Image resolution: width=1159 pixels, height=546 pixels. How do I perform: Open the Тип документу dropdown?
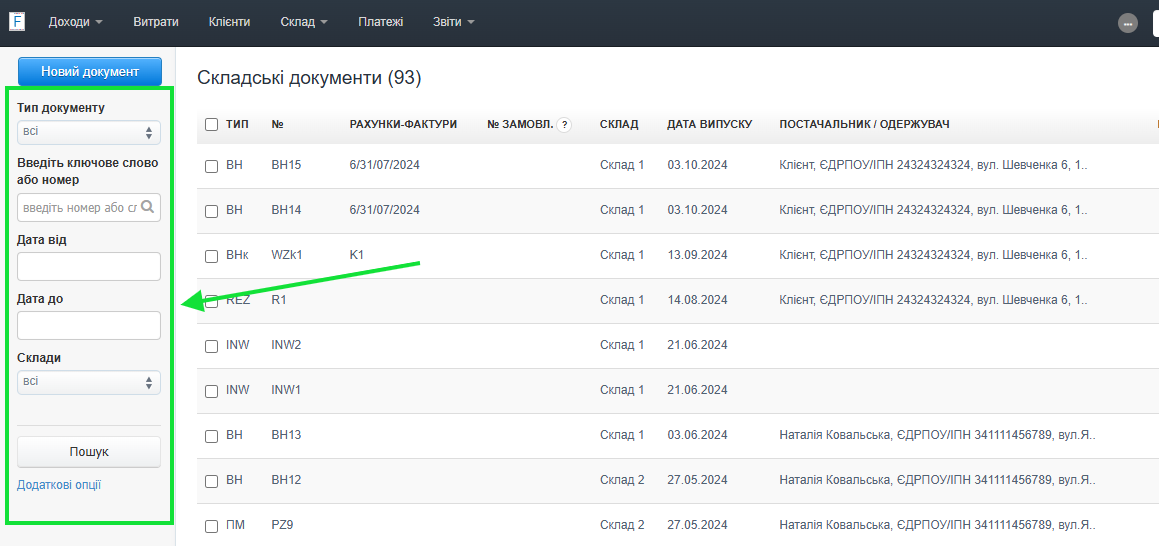[89, 132]
